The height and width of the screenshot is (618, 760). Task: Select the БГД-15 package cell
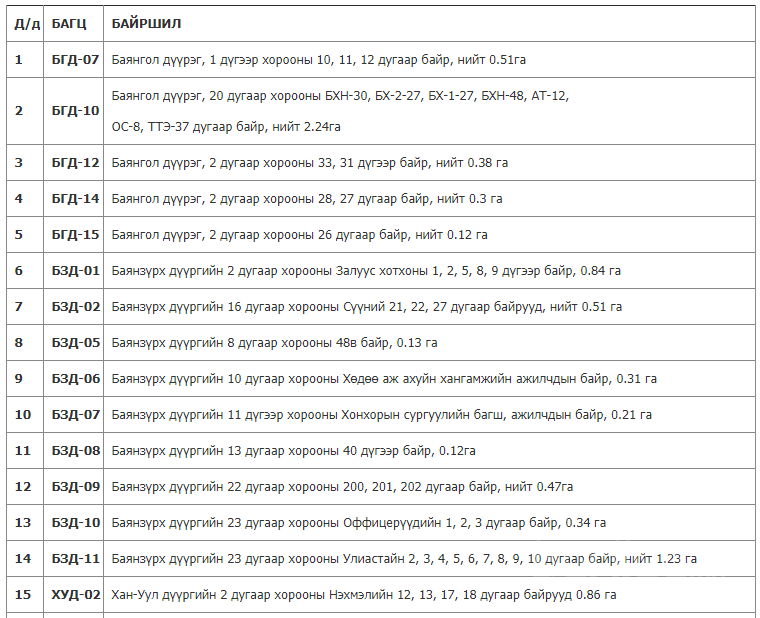click(75, 235)
